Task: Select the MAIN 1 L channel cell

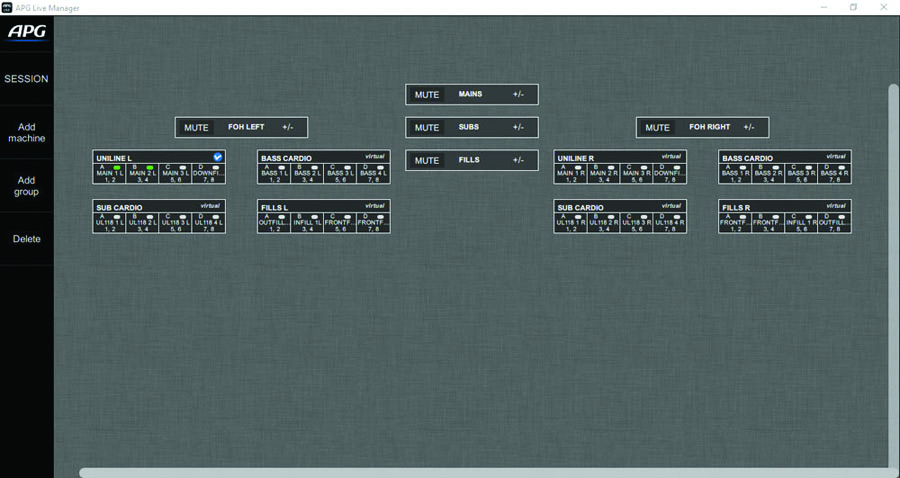Action: [110, 173]
